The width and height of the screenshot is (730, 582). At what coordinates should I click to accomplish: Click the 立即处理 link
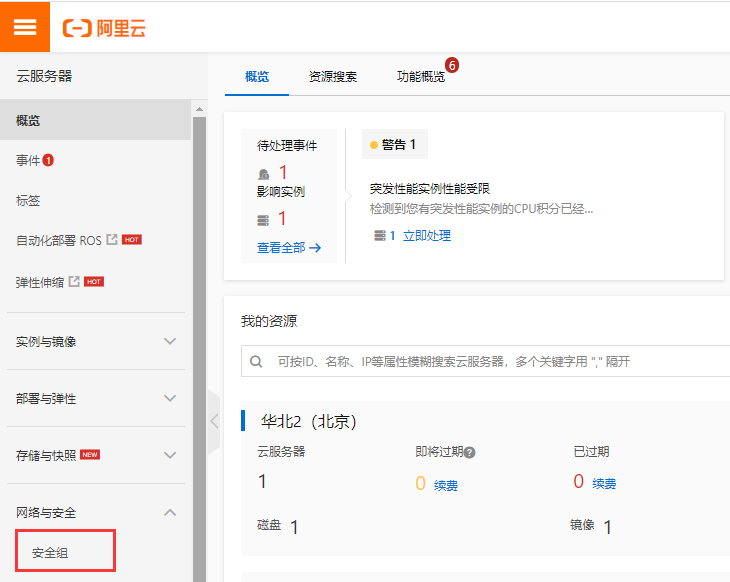pyautogui.click(x=426, y=236)
